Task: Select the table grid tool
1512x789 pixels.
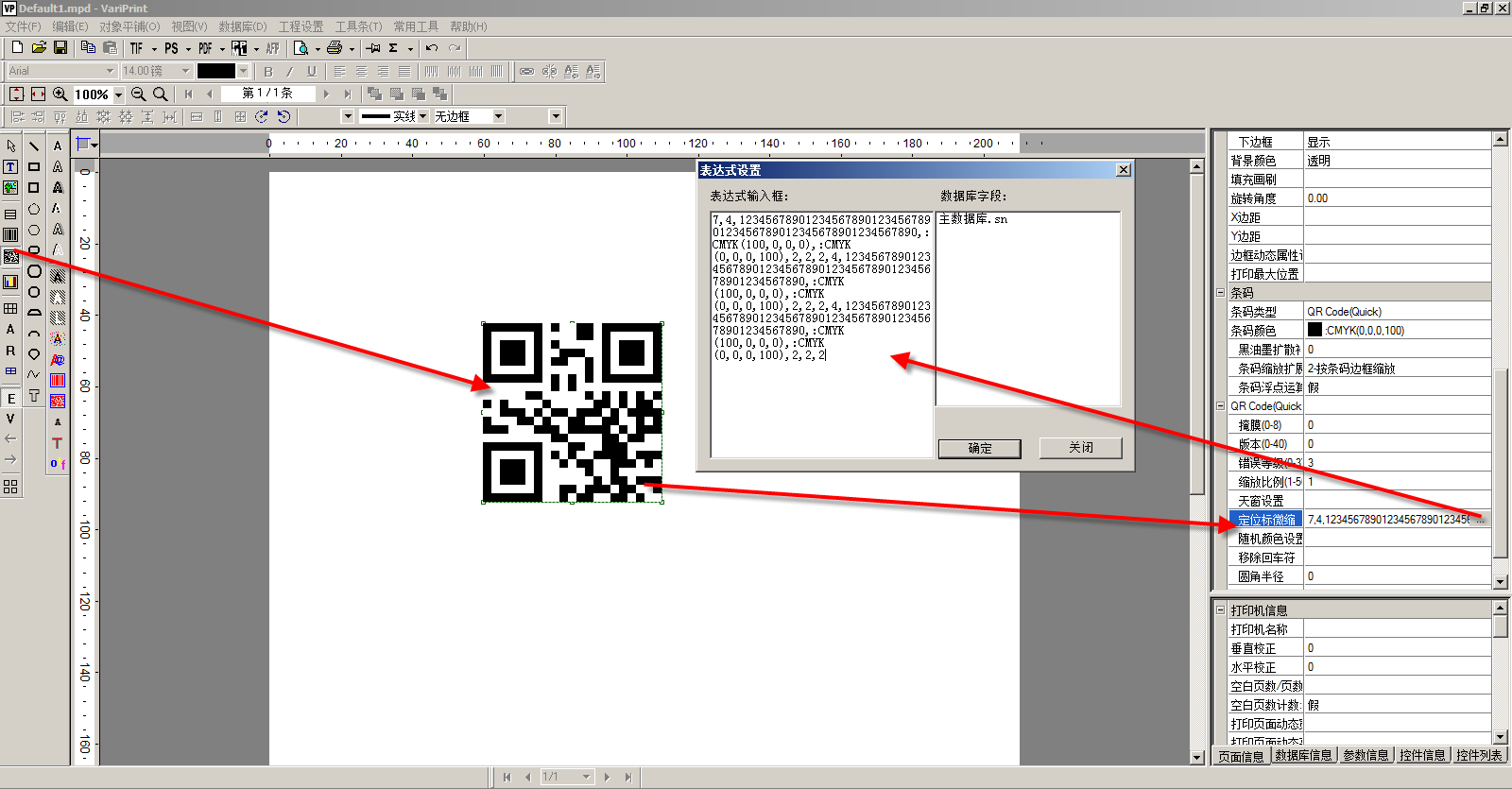Action: click(x=10, y=308)
